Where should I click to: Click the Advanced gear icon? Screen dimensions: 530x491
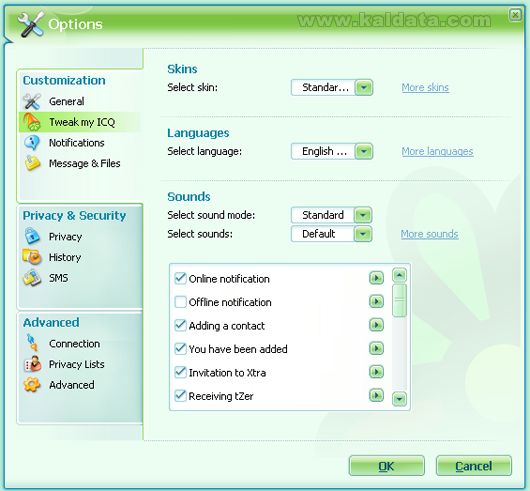click(x=32, y=385)
